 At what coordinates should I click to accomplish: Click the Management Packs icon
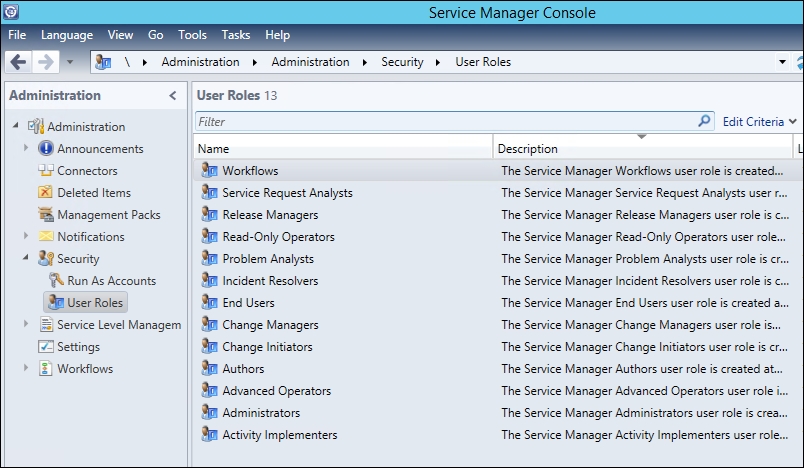coord(46,214)
